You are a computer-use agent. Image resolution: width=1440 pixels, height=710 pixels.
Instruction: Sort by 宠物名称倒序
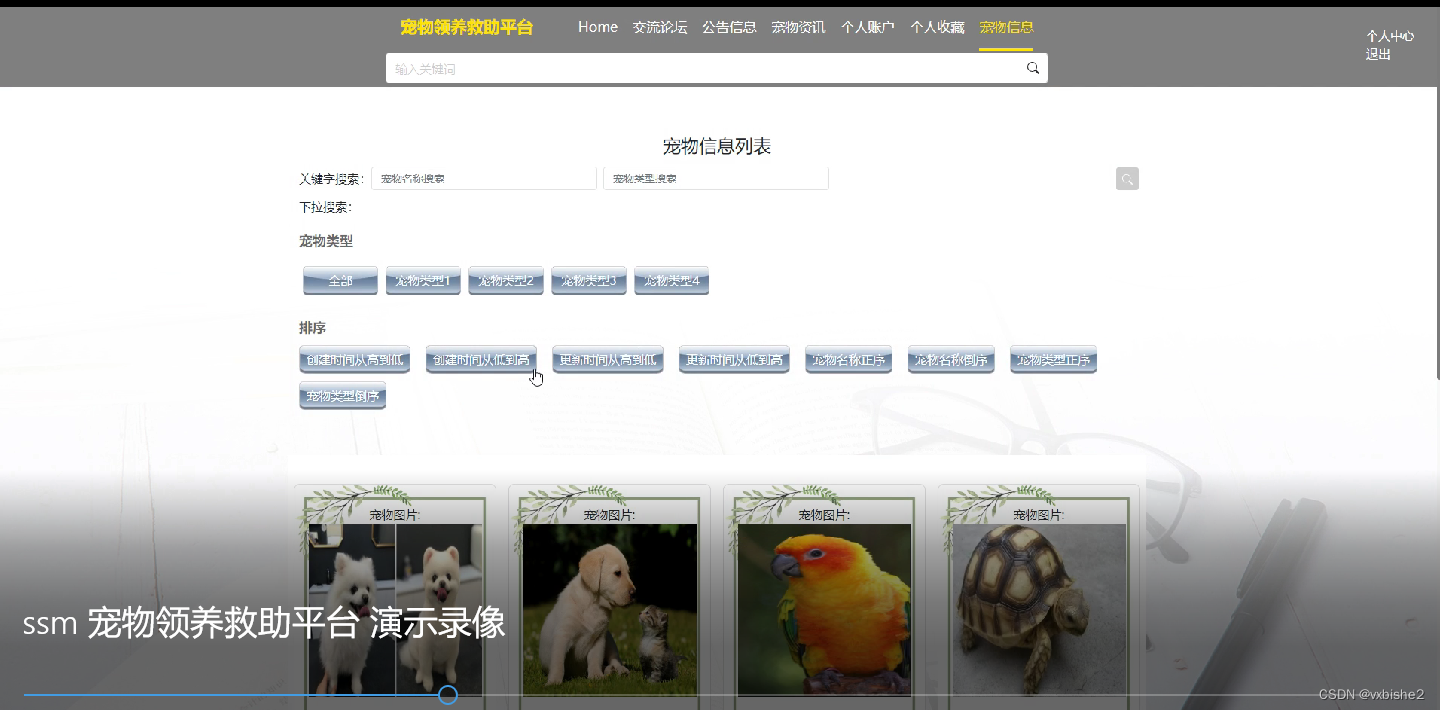951,360
